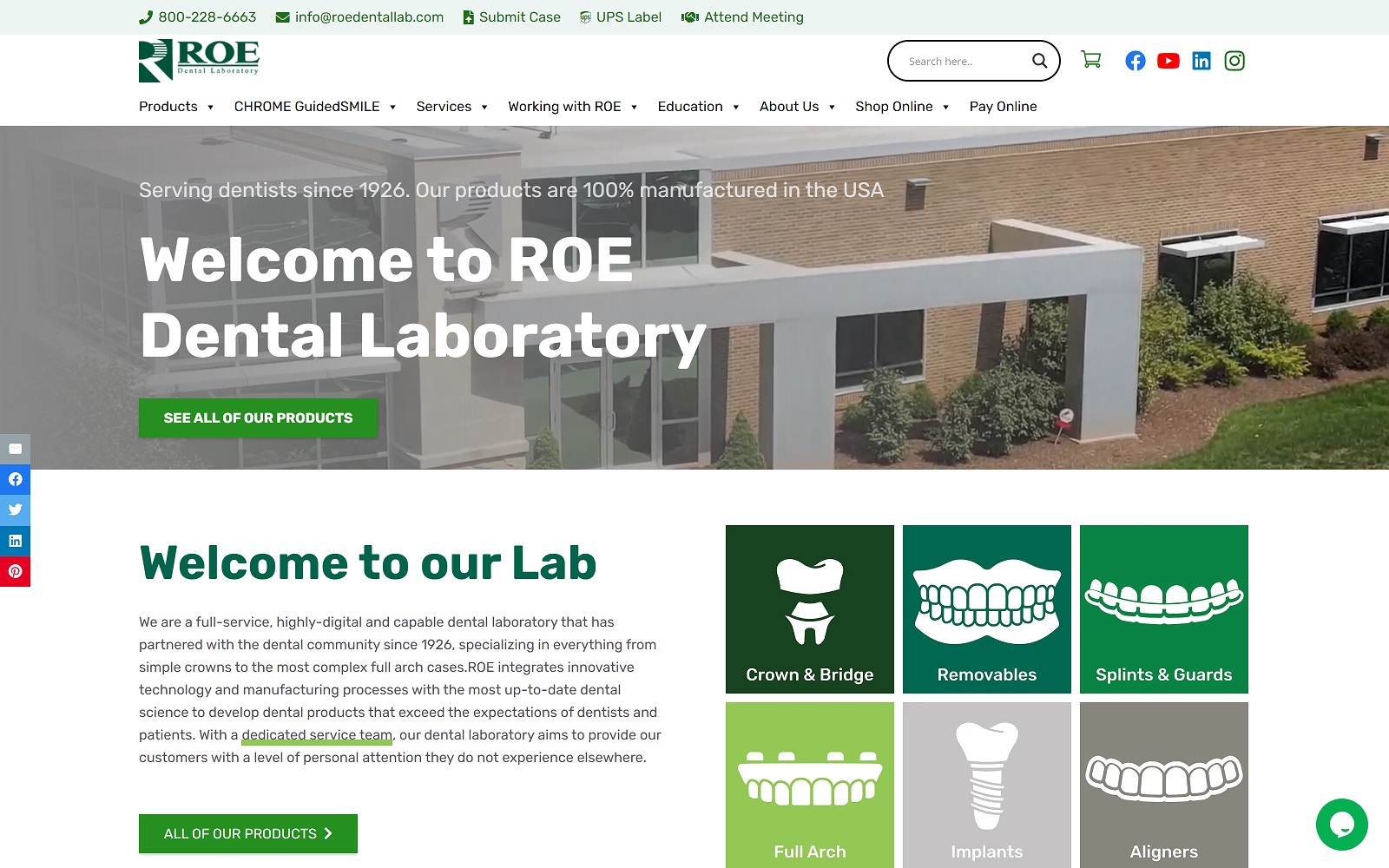The image size is (1389, 868).
Task: Follow the dedicated service team link
Action: pos(317,735)
